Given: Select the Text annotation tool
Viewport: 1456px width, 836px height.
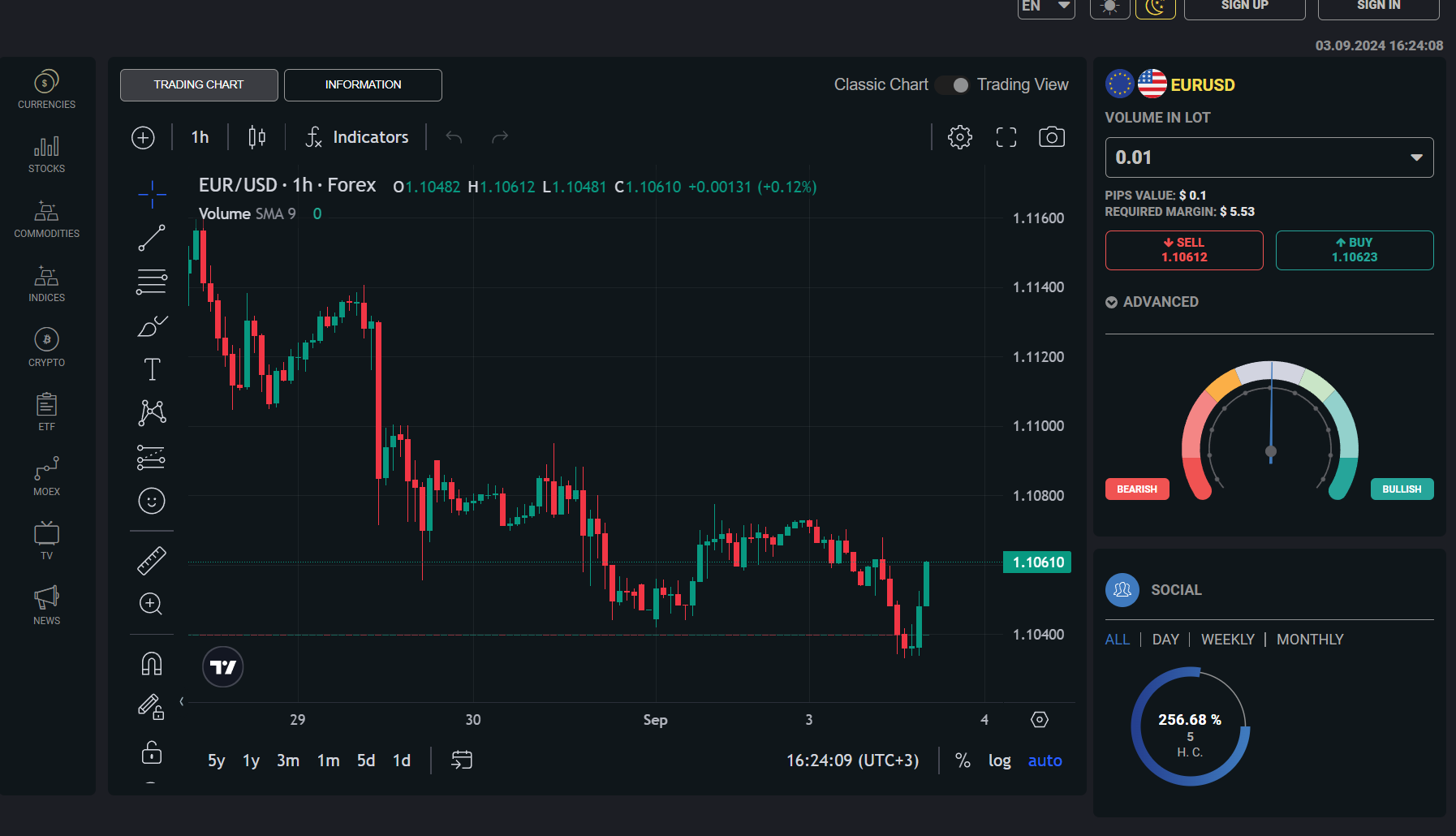Looking at the screenshot, I should click(x=152, y=369).
